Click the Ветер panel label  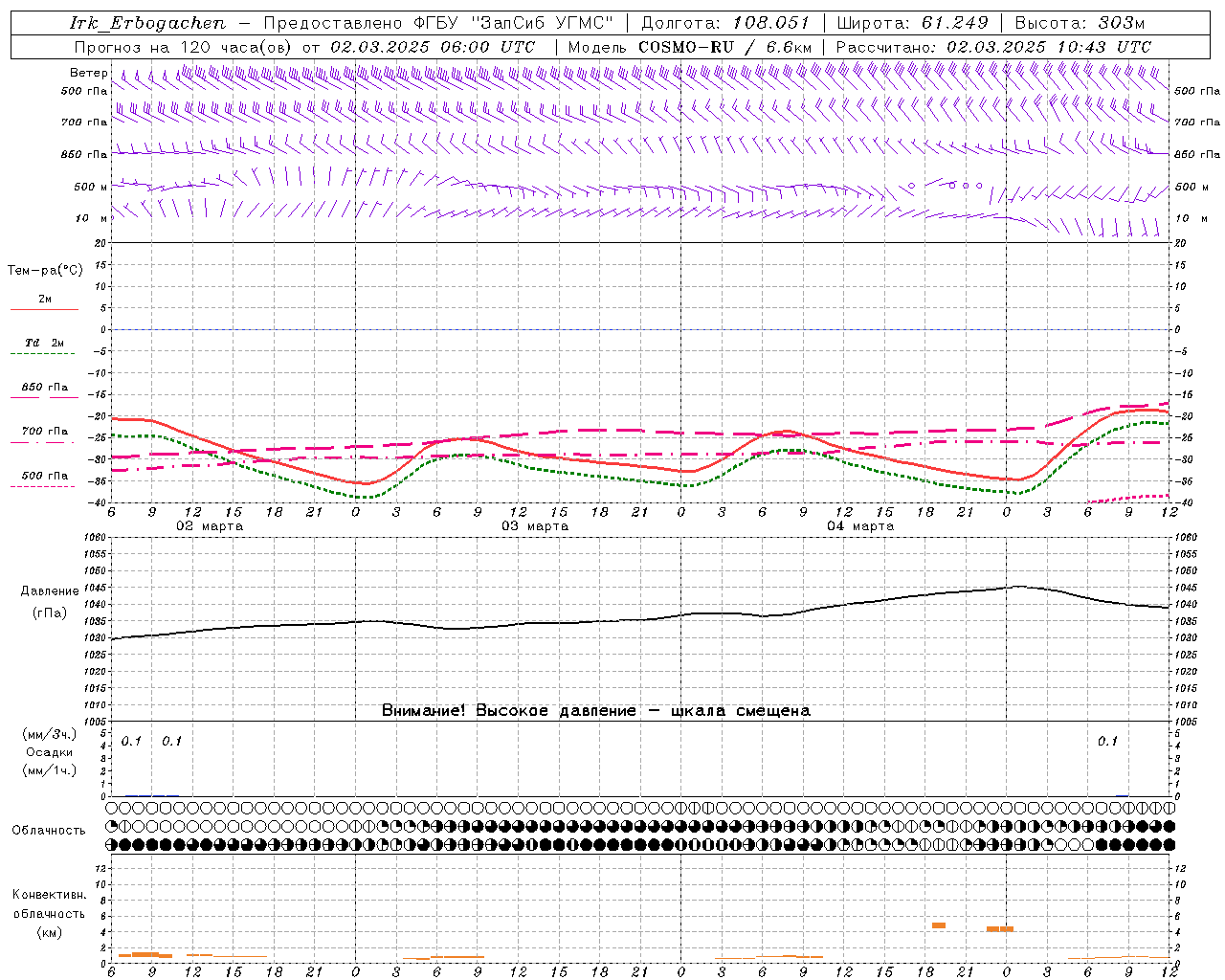coord(88,73)
